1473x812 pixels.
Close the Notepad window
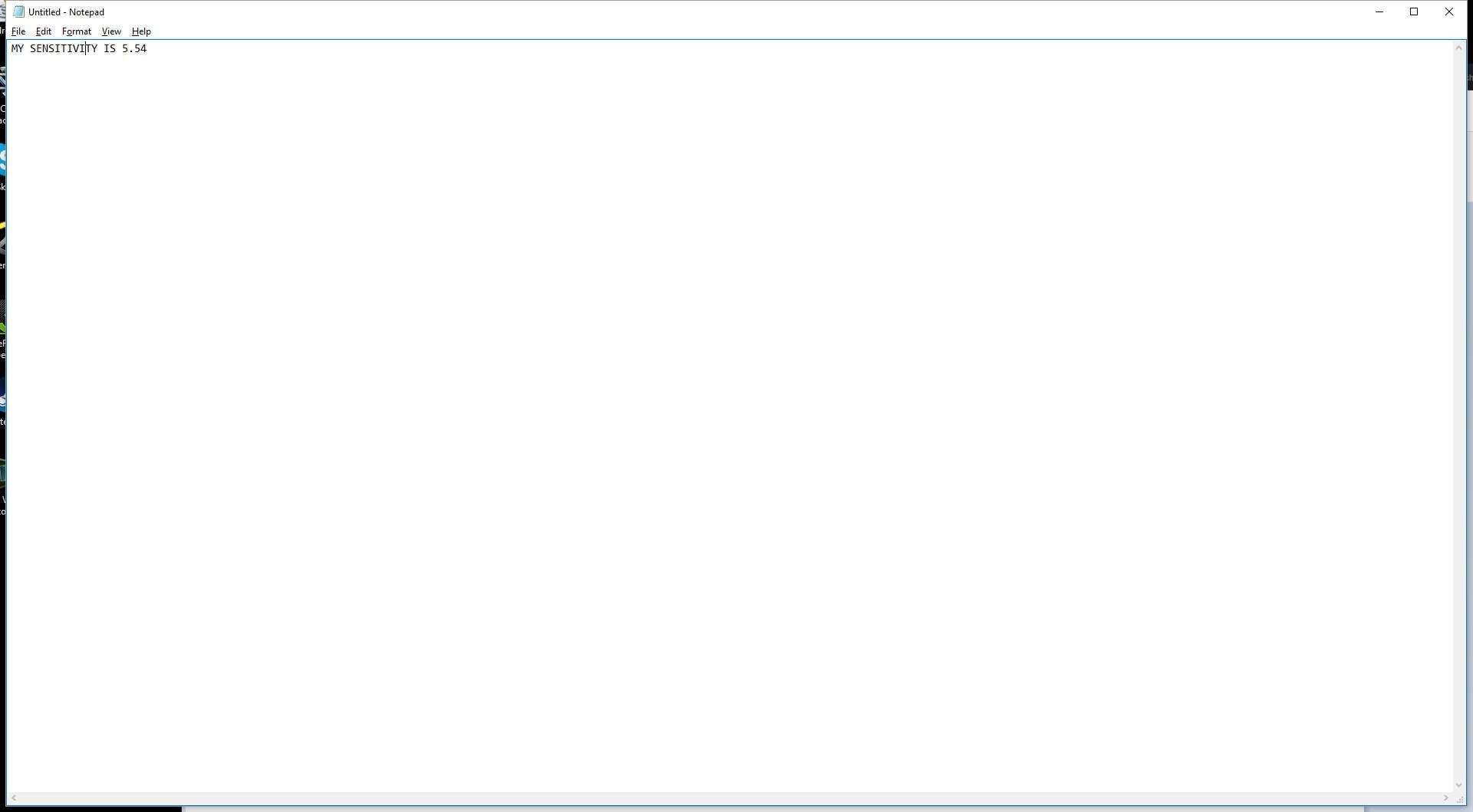click(x=1449, y=12)
